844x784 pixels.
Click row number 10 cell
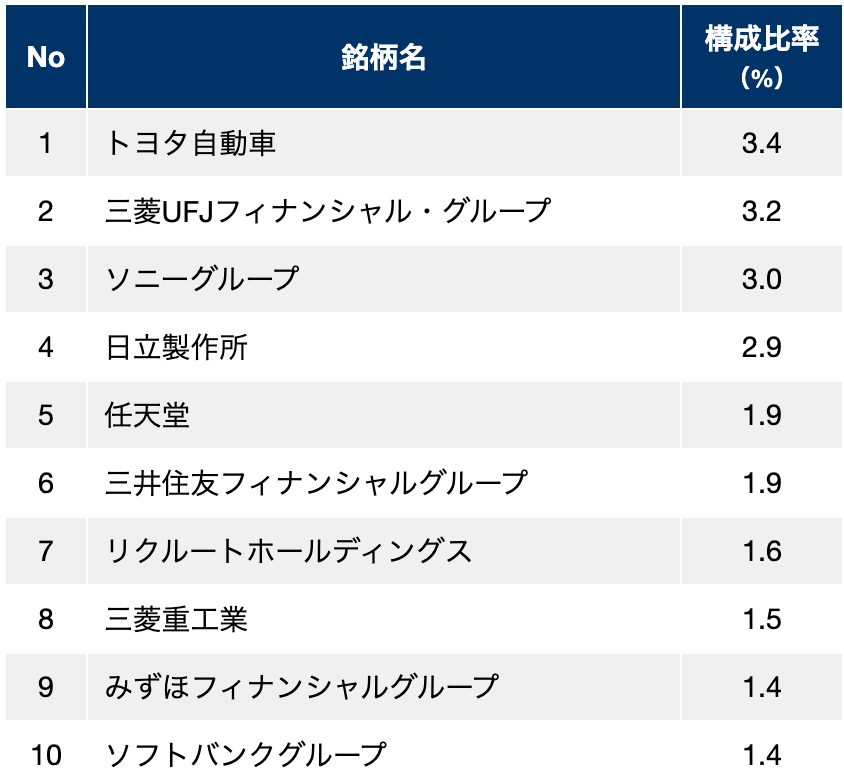tap(46, 755)
